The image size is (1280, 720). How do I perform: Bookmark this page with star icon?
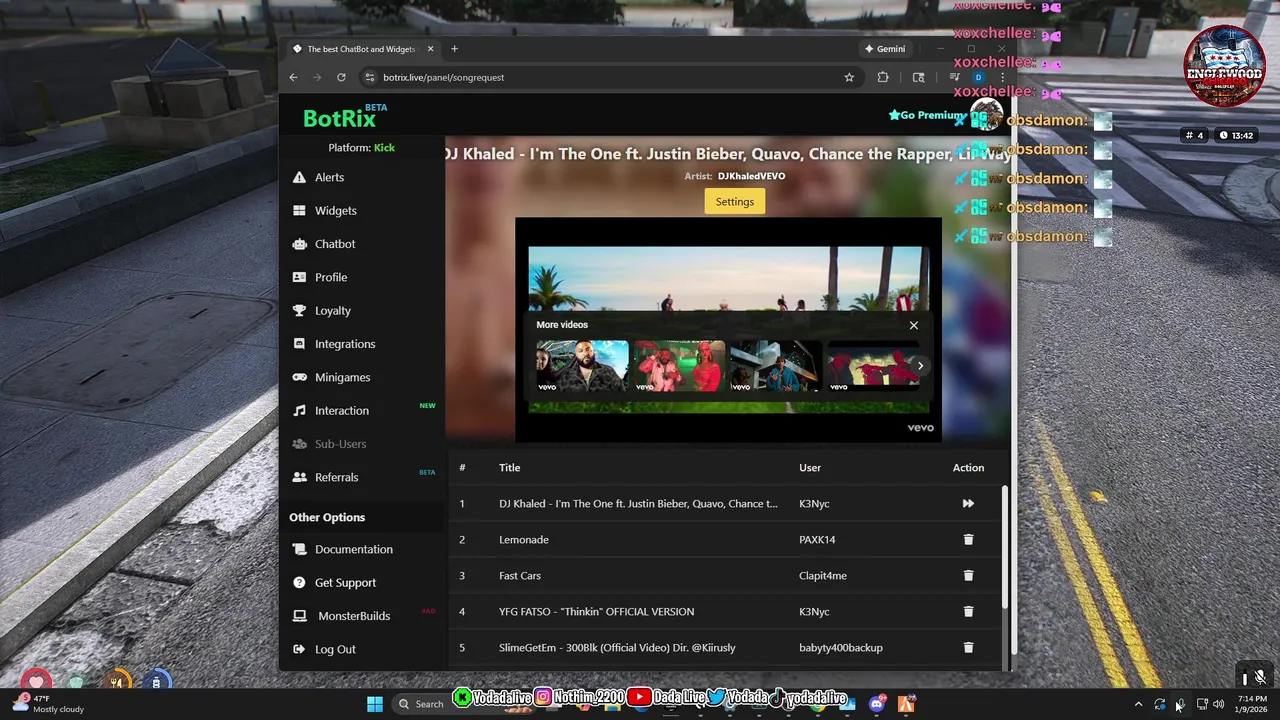(x=849, y=77)
